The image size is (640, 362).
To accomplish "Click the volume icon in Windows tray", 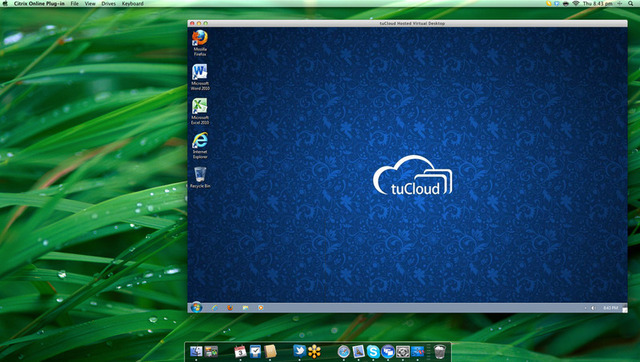I will pyautogui.click(x=593, y=308).
